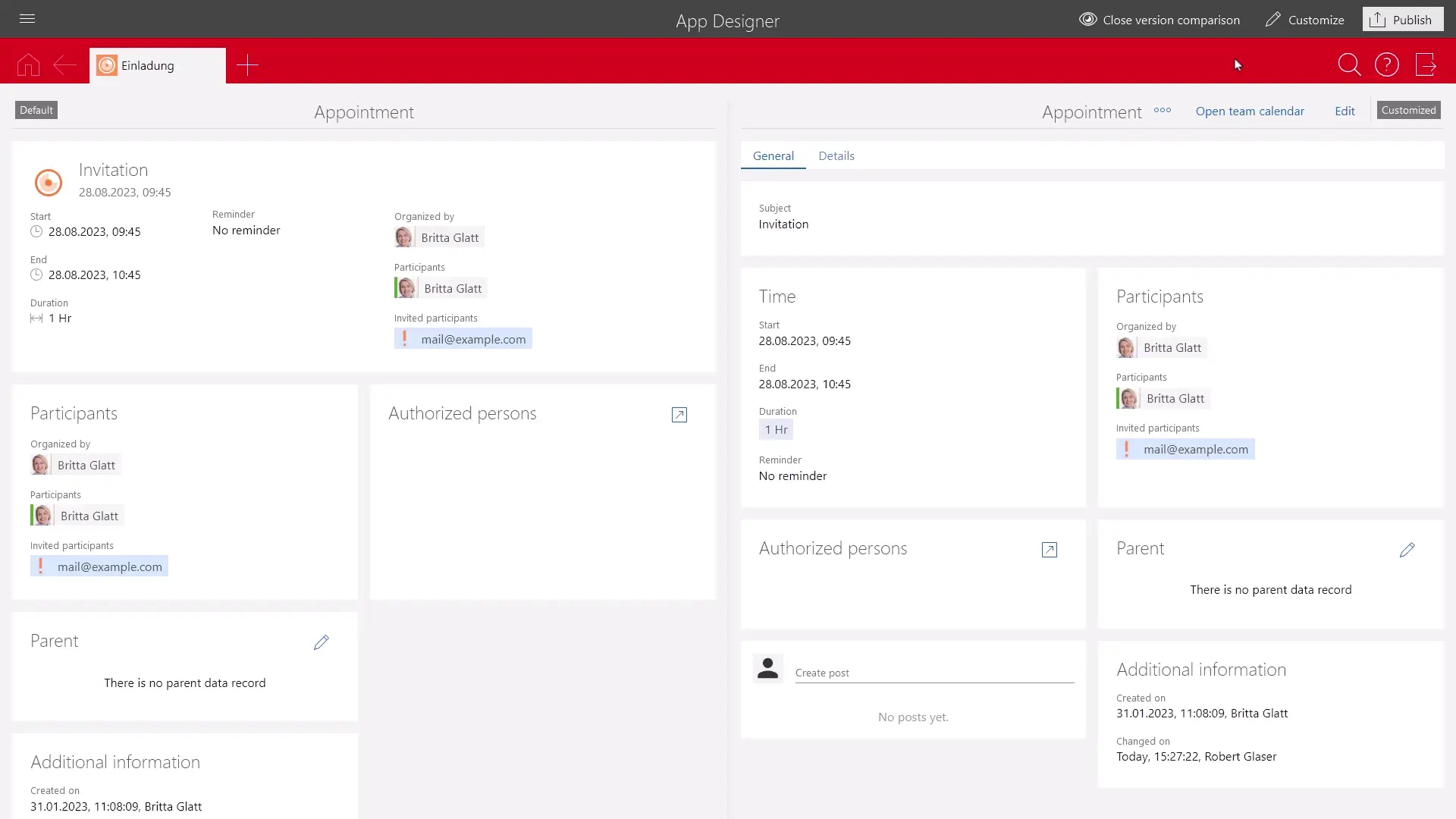
Task: Open Authorized persons popout in customized view
Action: 1050,551
